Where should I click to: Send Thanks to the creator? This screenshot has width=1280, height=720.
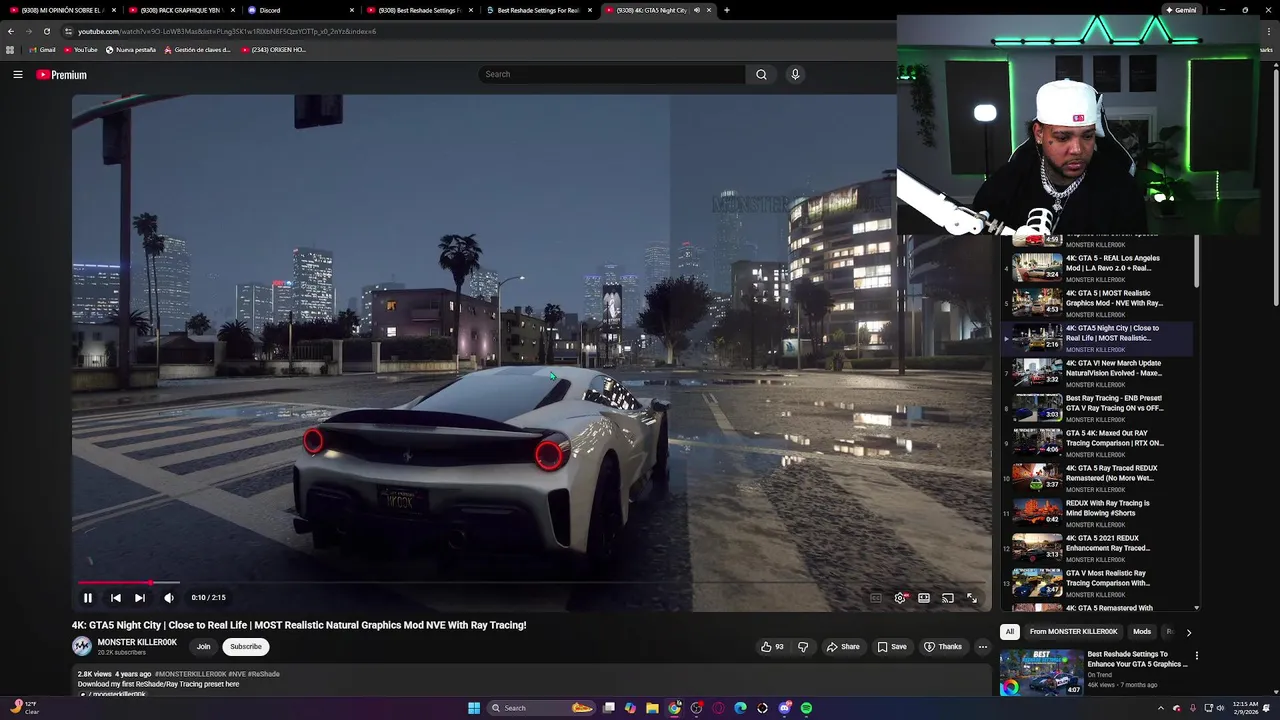point(943,647)
